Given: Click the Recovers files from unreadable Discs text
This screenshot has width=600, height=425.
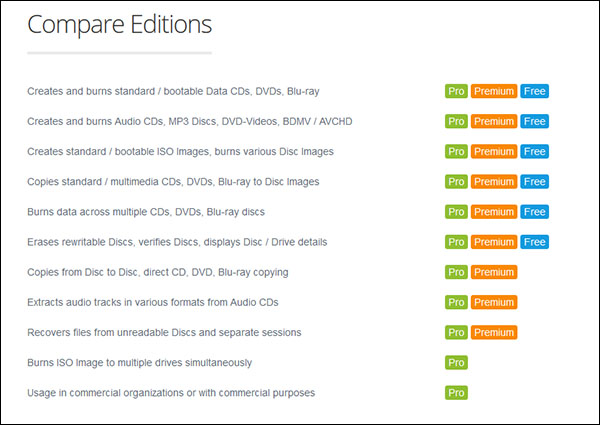Looking at the screenshot, I should coord(164,332).
